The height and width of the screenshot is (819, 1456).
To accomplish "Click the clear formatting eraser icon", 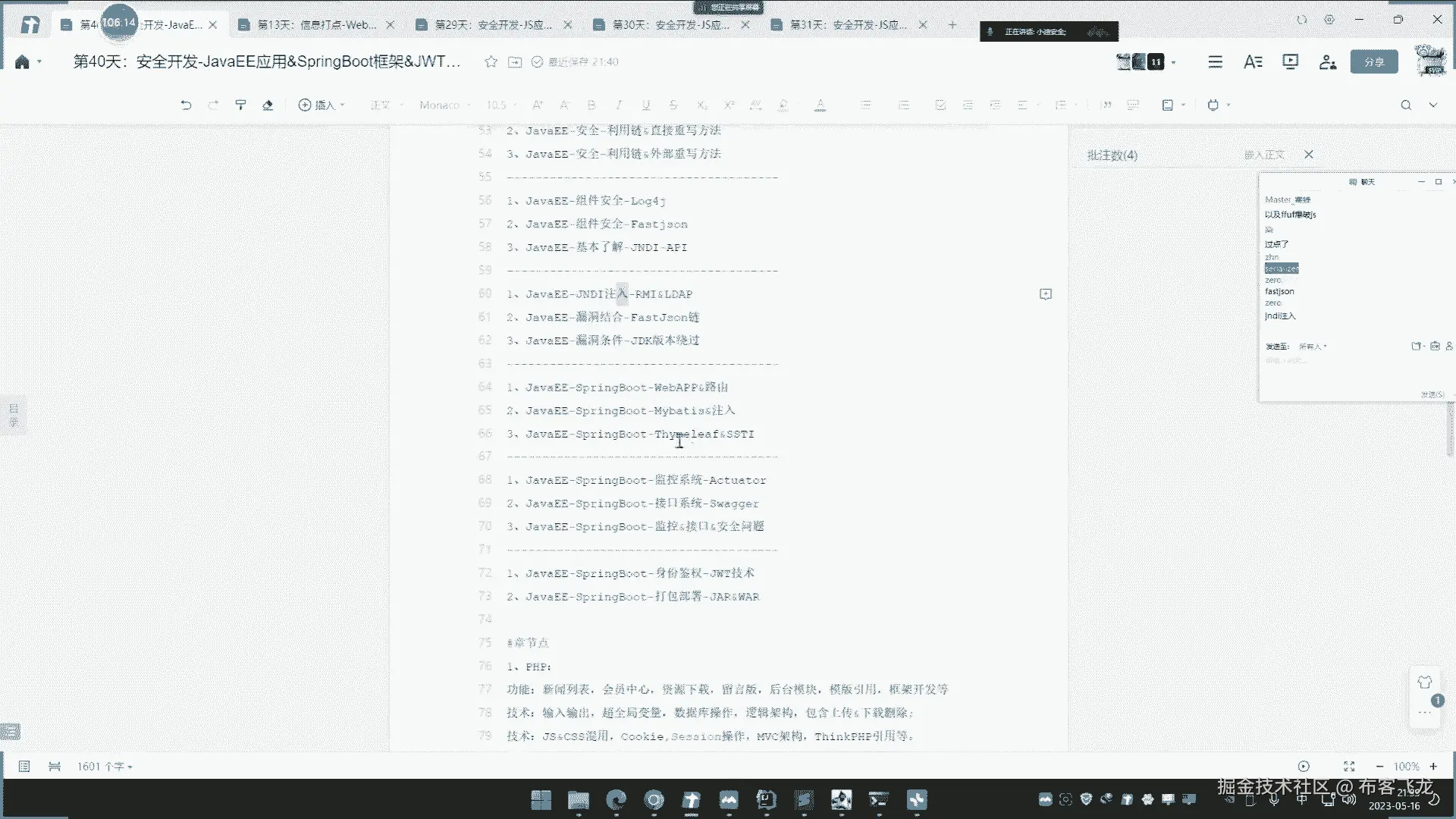I will pyautogui.click(x=268, y=105).
